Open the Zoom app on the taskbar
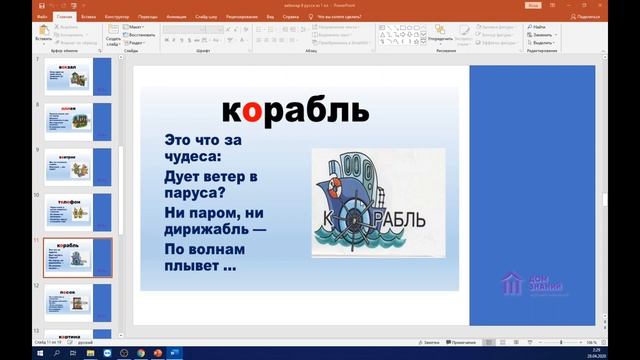 click(x=107, y=353)
